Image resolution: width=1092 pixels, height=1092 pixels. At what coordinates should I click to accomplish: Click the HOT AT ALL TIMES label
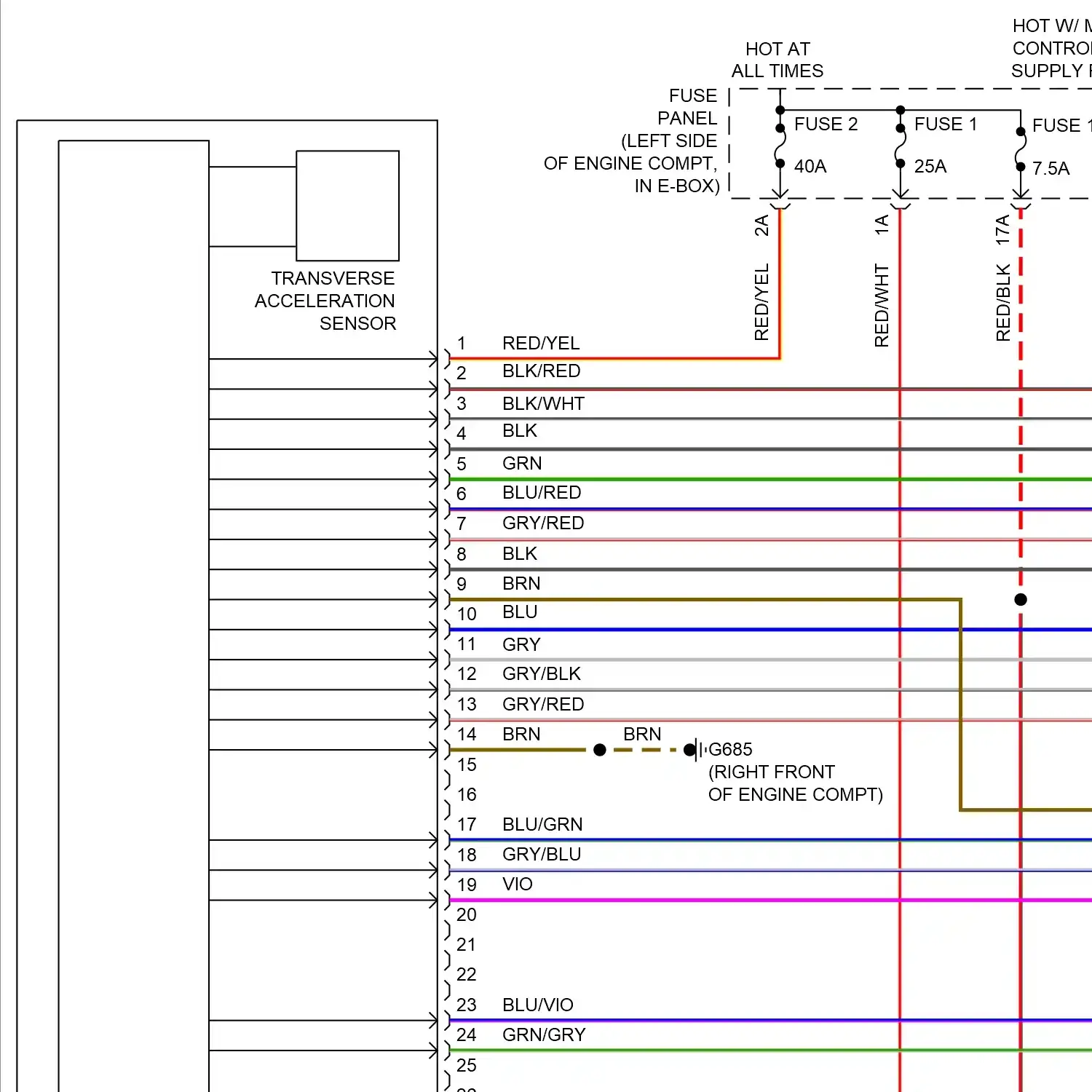778,60
